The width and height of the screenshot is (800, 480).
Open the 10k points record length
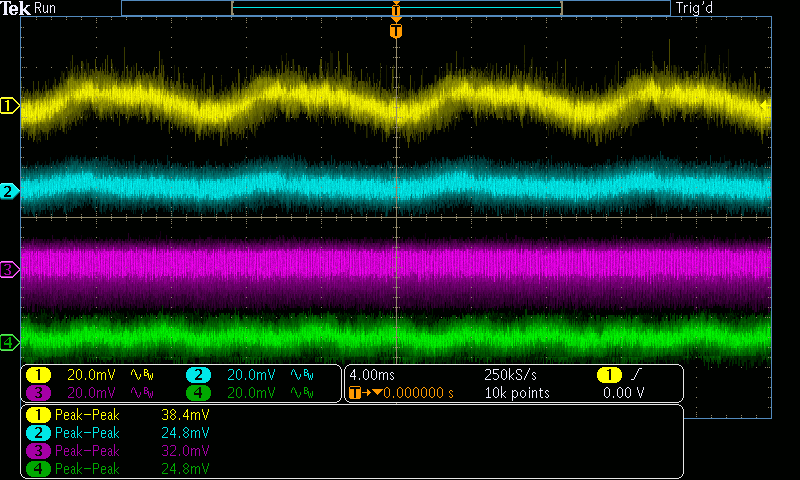point(516,393)
